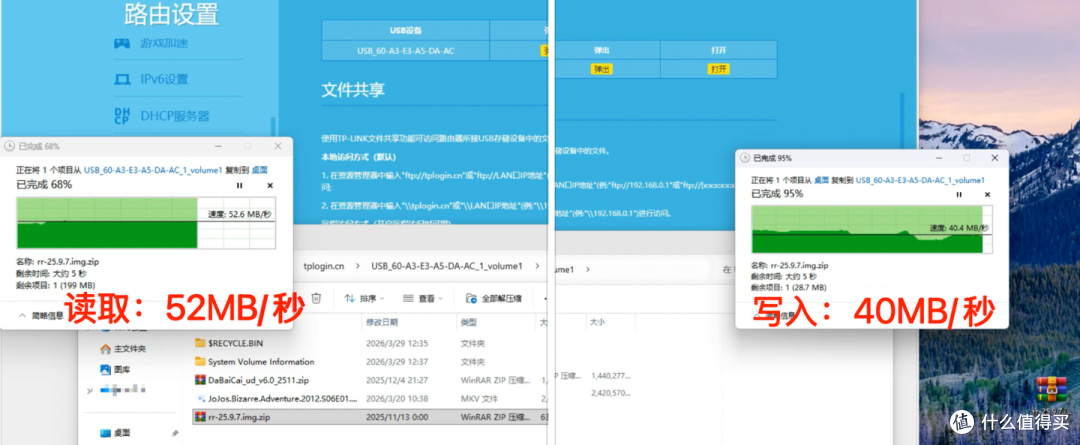Click 主文件夹 label in Explorer sidebar

(x=130, y=349)
